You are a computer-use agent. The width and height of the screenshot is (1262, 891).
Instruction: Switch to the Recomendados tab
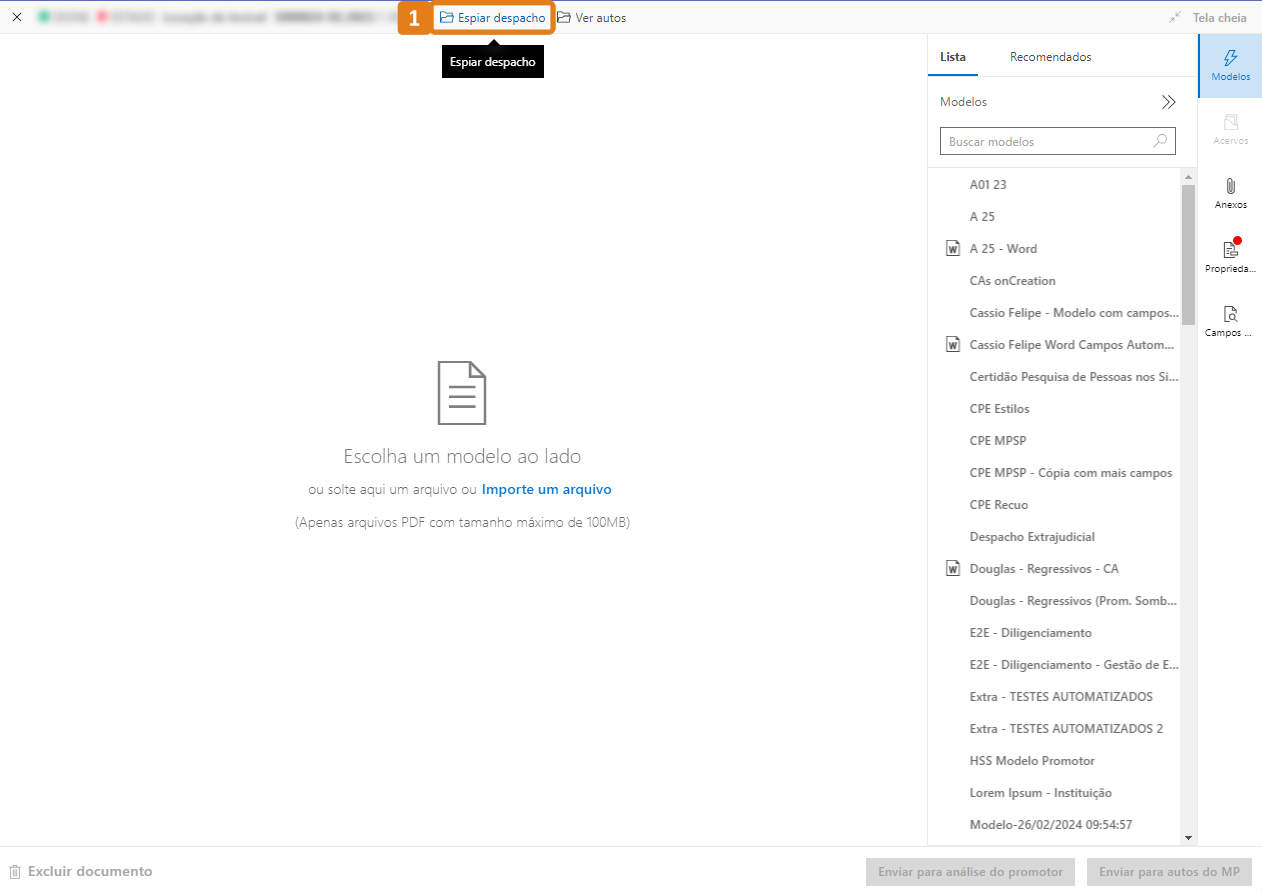point(1050,57)
